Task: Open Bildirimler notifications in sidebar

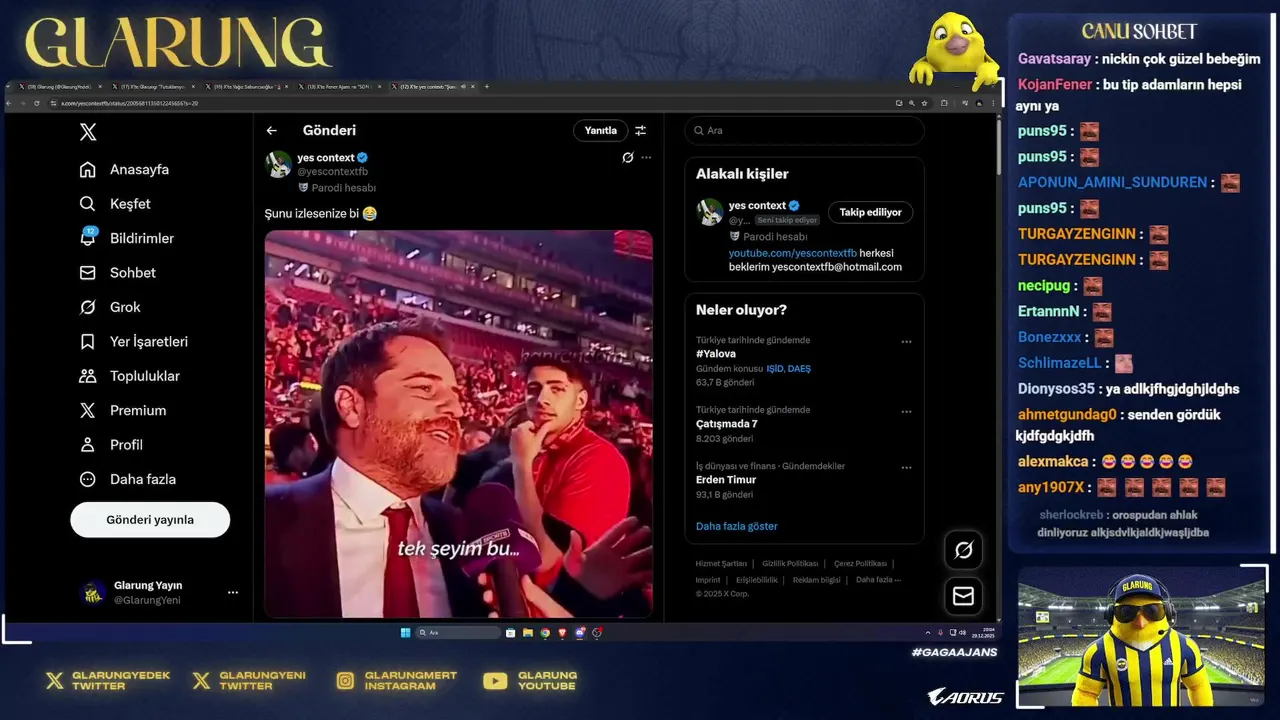Action: click(127, 238)
